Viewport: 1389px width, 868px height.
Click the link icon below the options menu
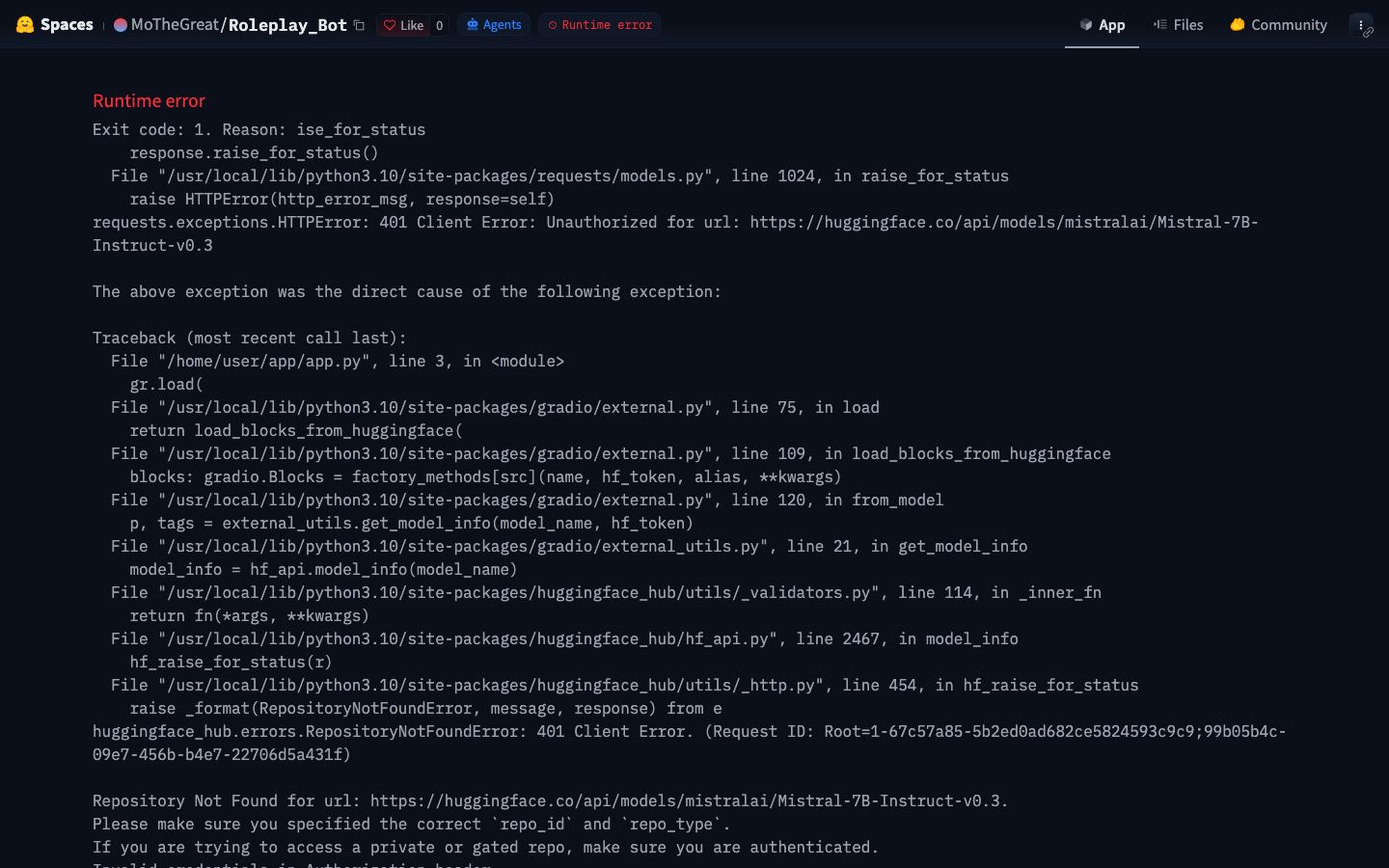(1368, 33)
